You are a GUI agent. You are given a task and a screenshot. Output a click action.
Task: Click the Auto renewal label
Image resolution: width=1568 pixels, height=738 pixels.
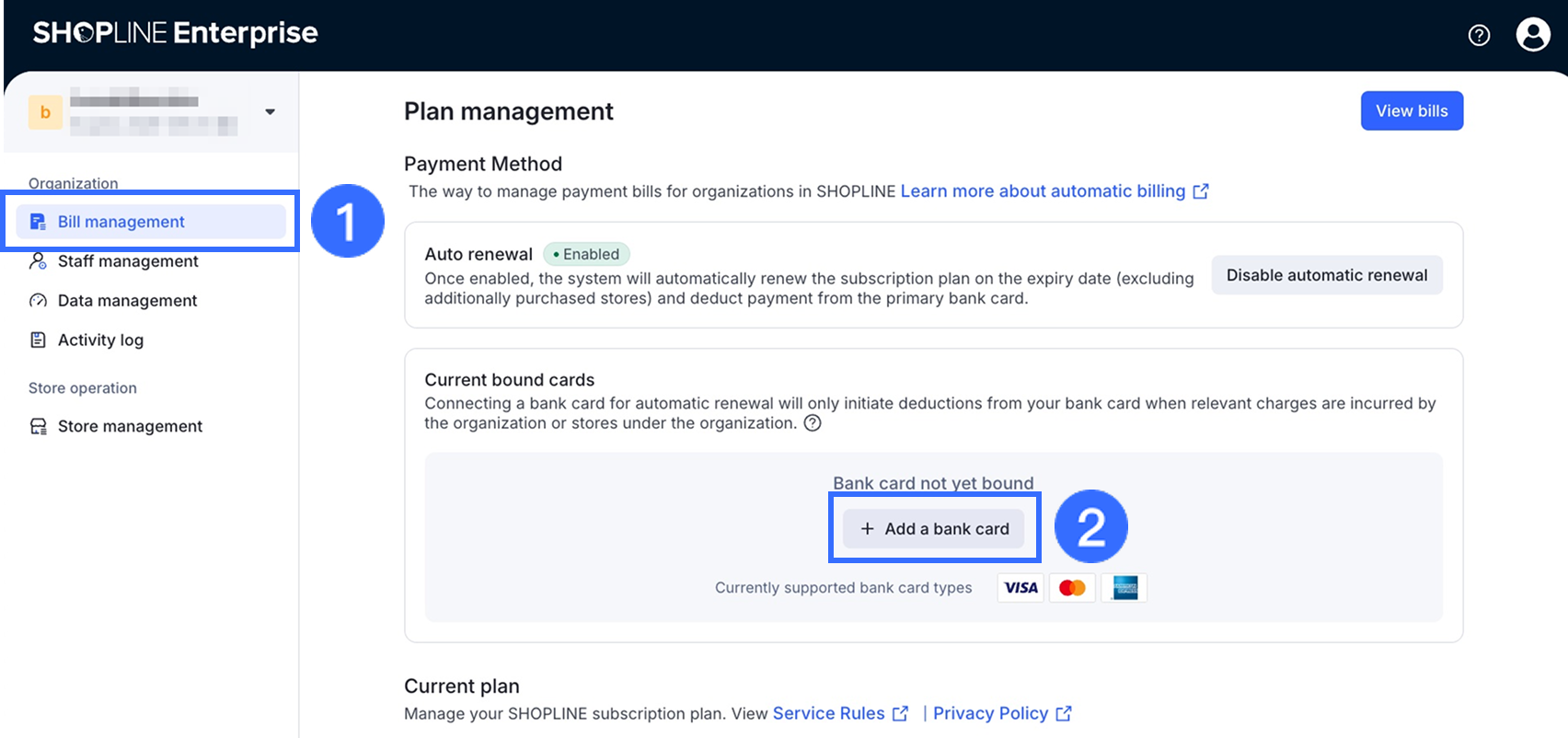(x=478, y=254)
